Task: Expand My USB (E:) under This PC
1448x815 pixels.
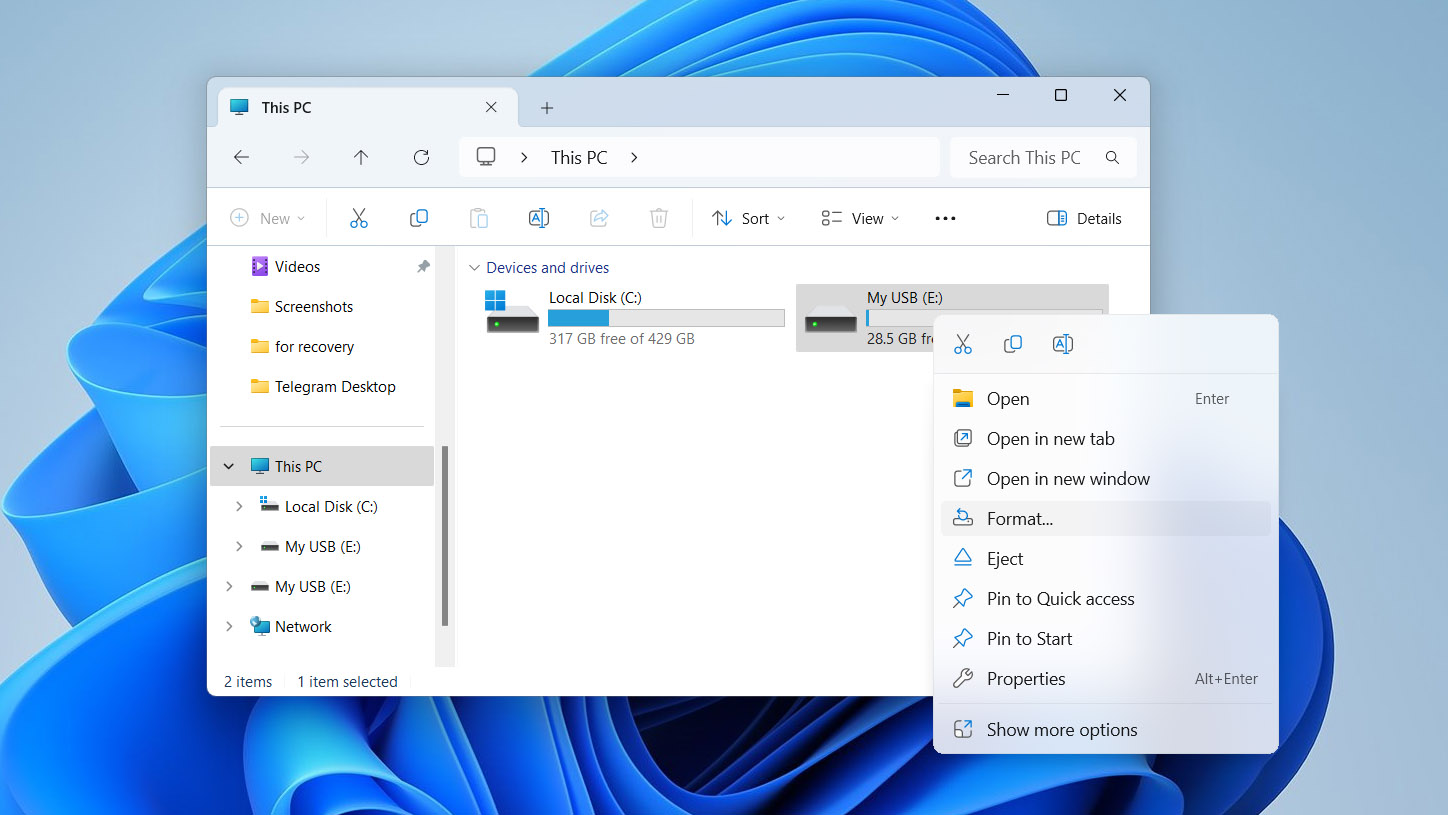Action: [x=239, y=547]
